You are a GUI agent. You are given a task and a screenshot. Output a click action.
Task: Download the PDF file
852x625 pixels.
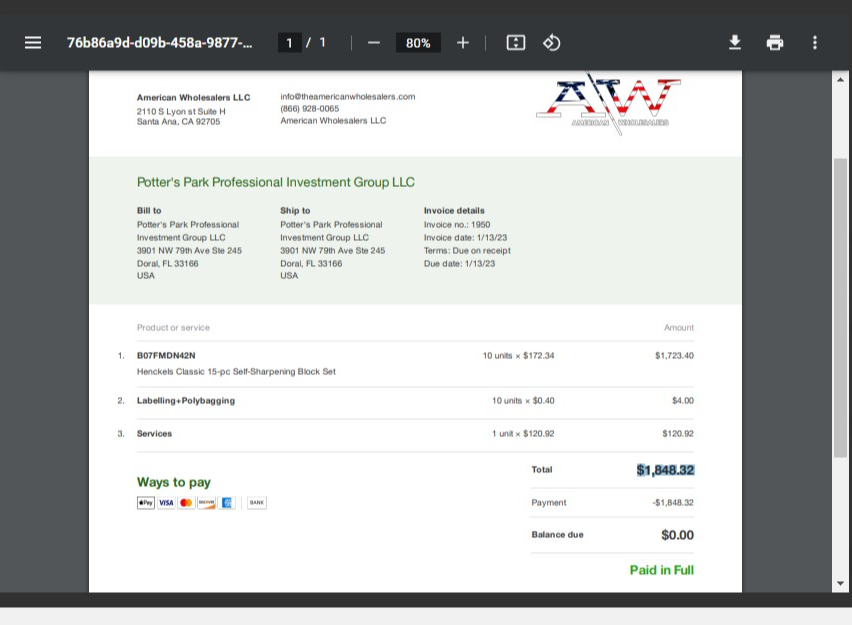735,42
